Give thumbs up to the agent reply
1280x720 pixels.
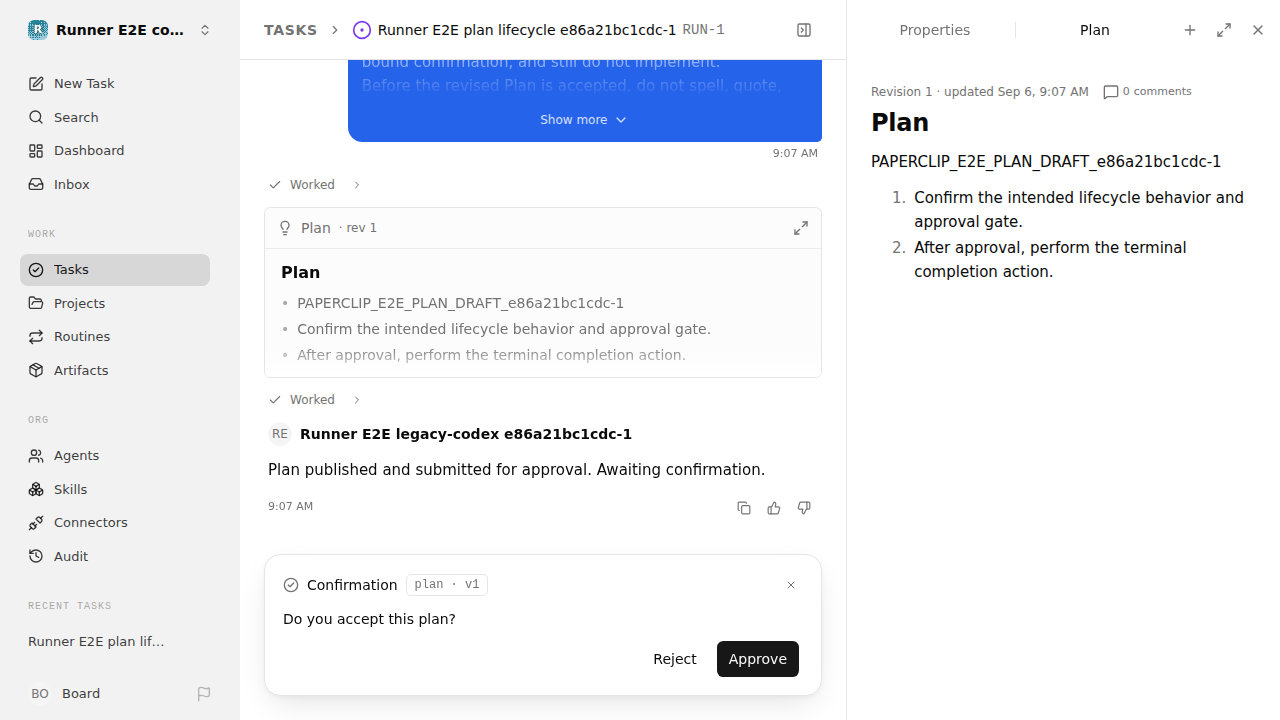[774, 508]
